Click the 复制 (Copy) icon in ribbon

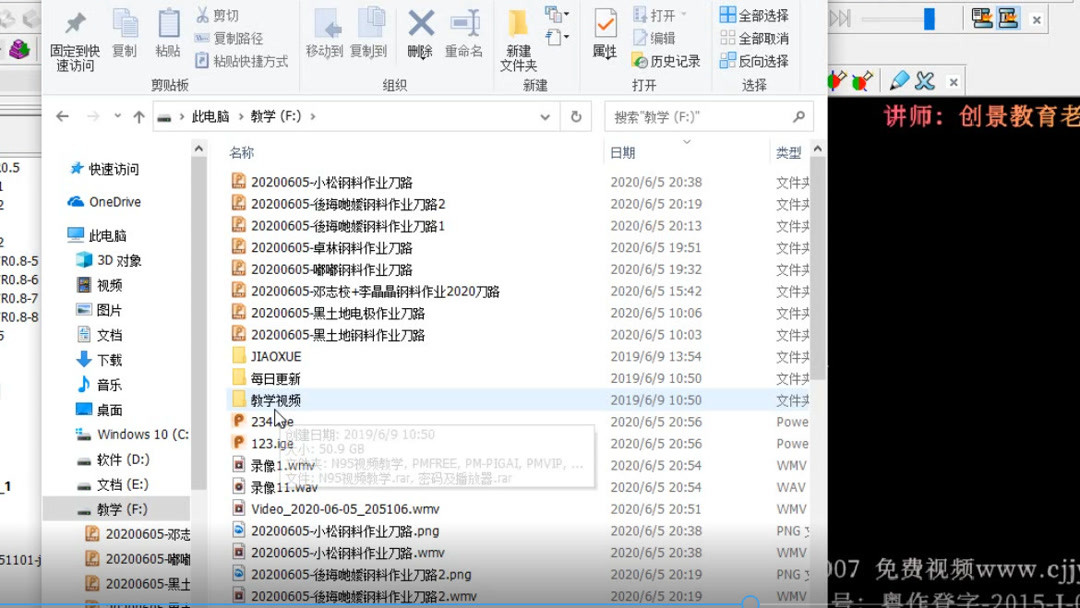click(124, 30)
